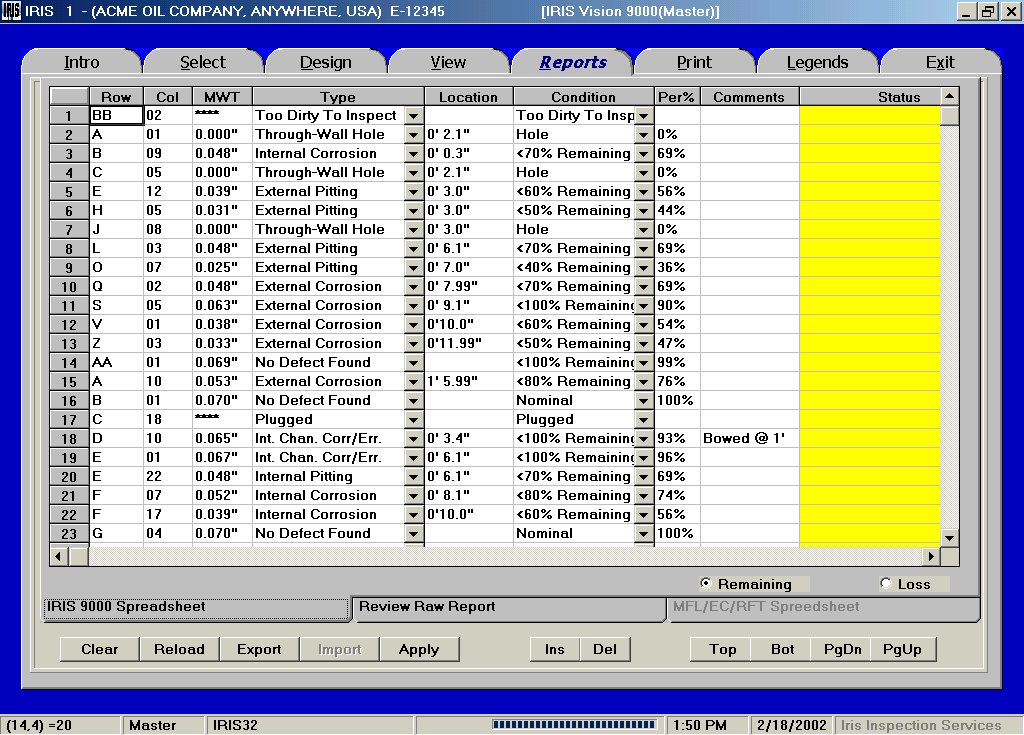The height and width of the screenshot is (735, 1024).
Task: Click MWT value 0.063" in row 11
Action: coord(222,306)
